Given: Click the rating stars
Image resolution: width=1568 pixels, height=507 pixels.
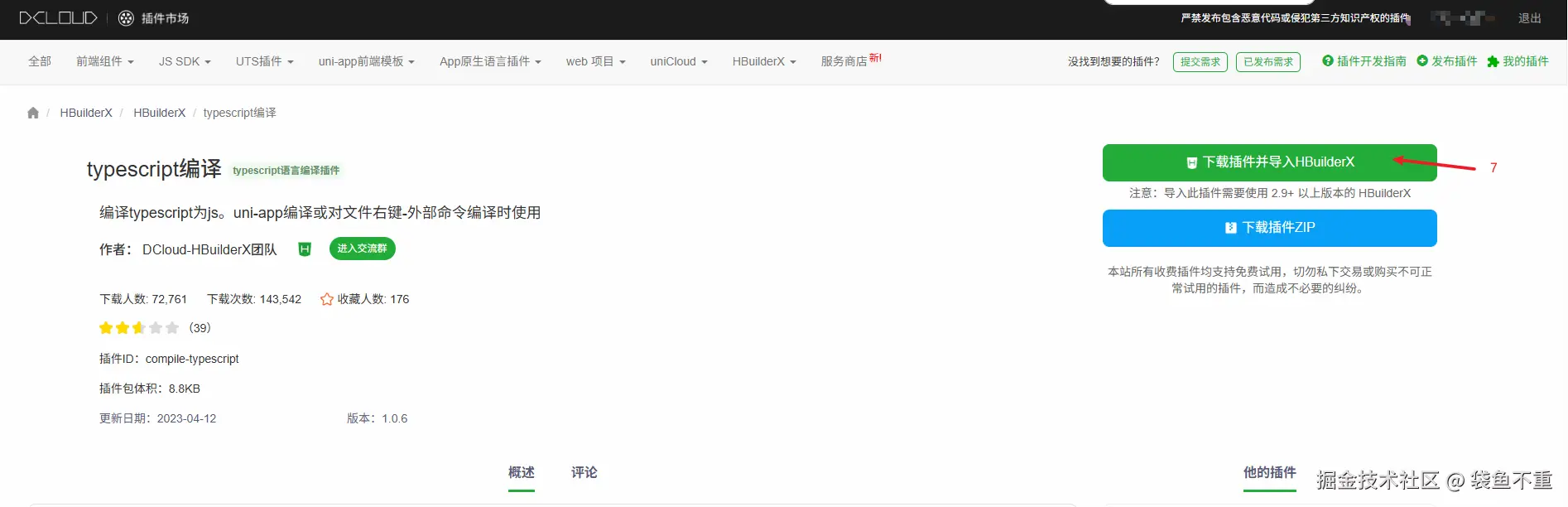Looking at the screenshot, I should pyautogui.click(x=139, y=328).
